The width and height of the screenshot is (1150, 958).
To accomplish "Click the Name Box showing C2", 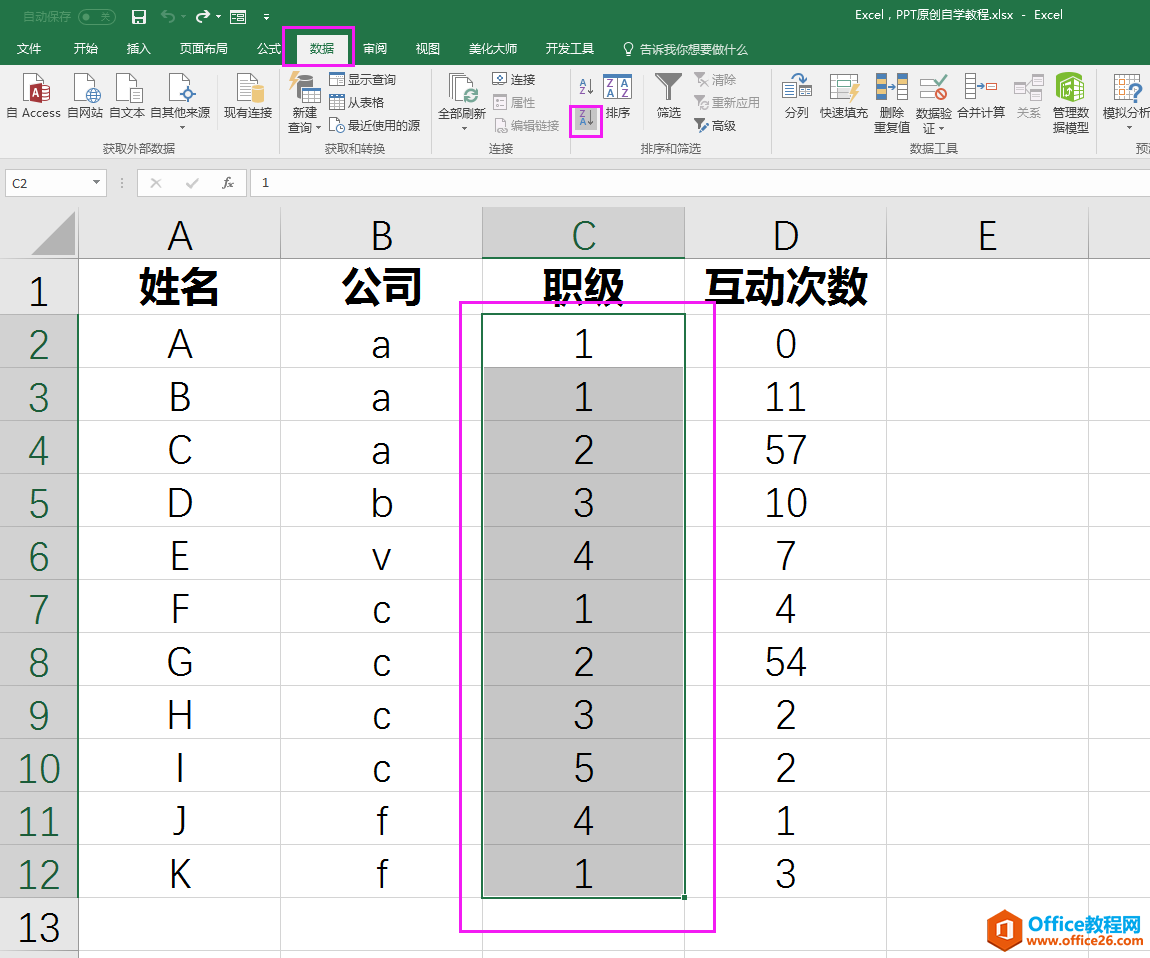I will tap(48, 183).
